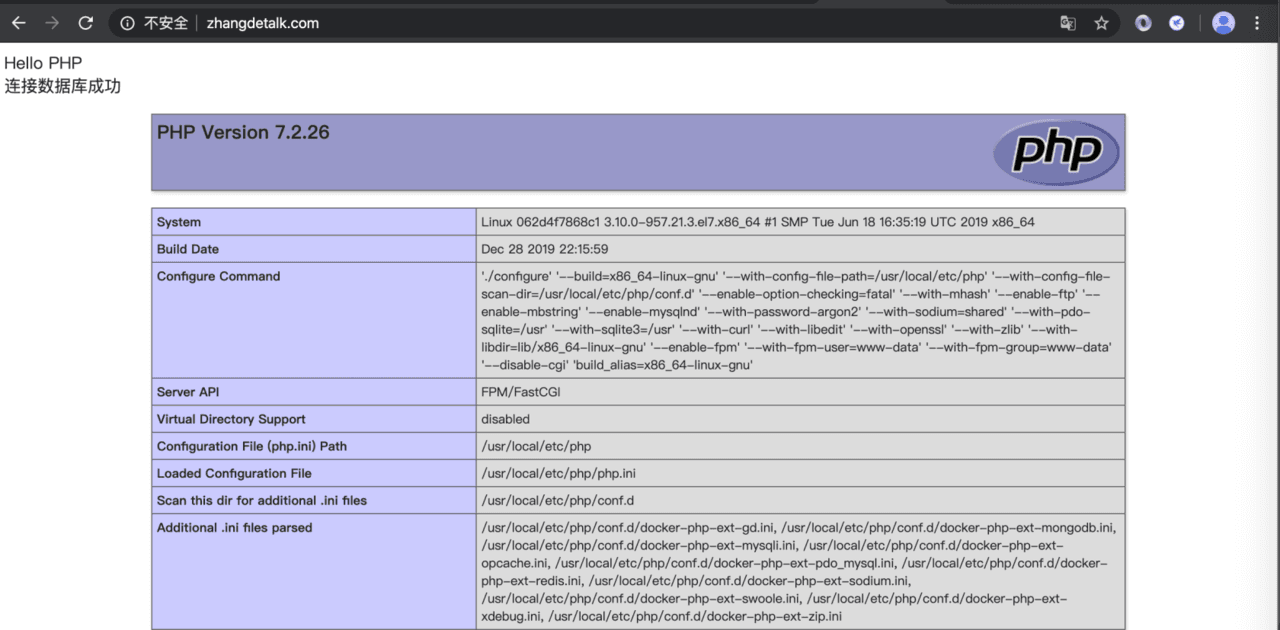Select the Server API label

pyautogui.click(x=190, y=392)
